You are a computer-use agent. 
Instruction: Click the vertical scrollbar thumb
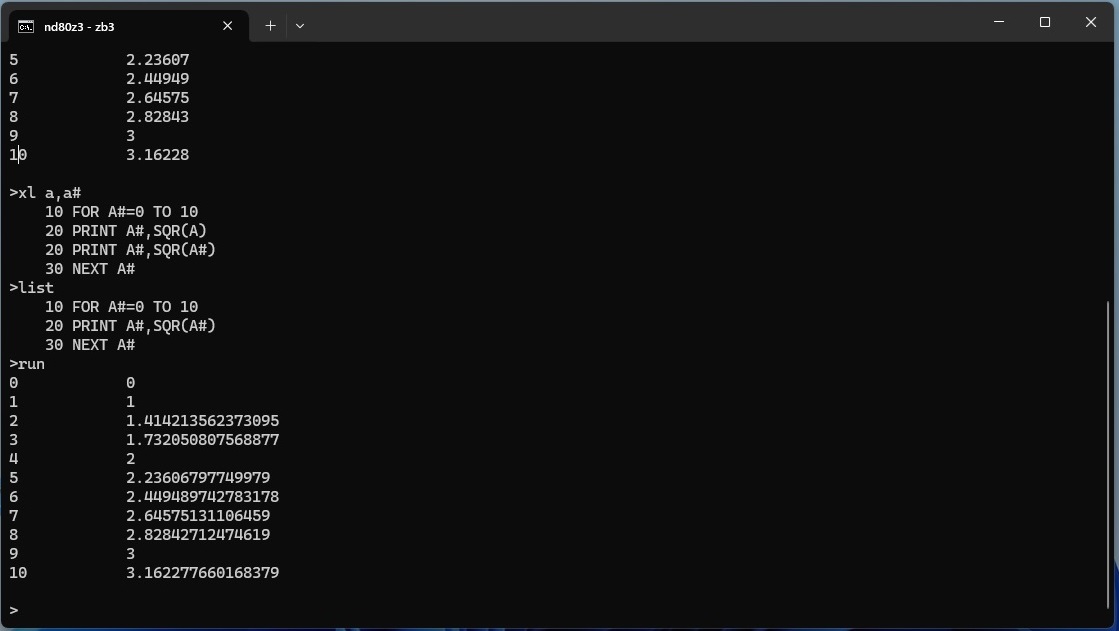1108,455
